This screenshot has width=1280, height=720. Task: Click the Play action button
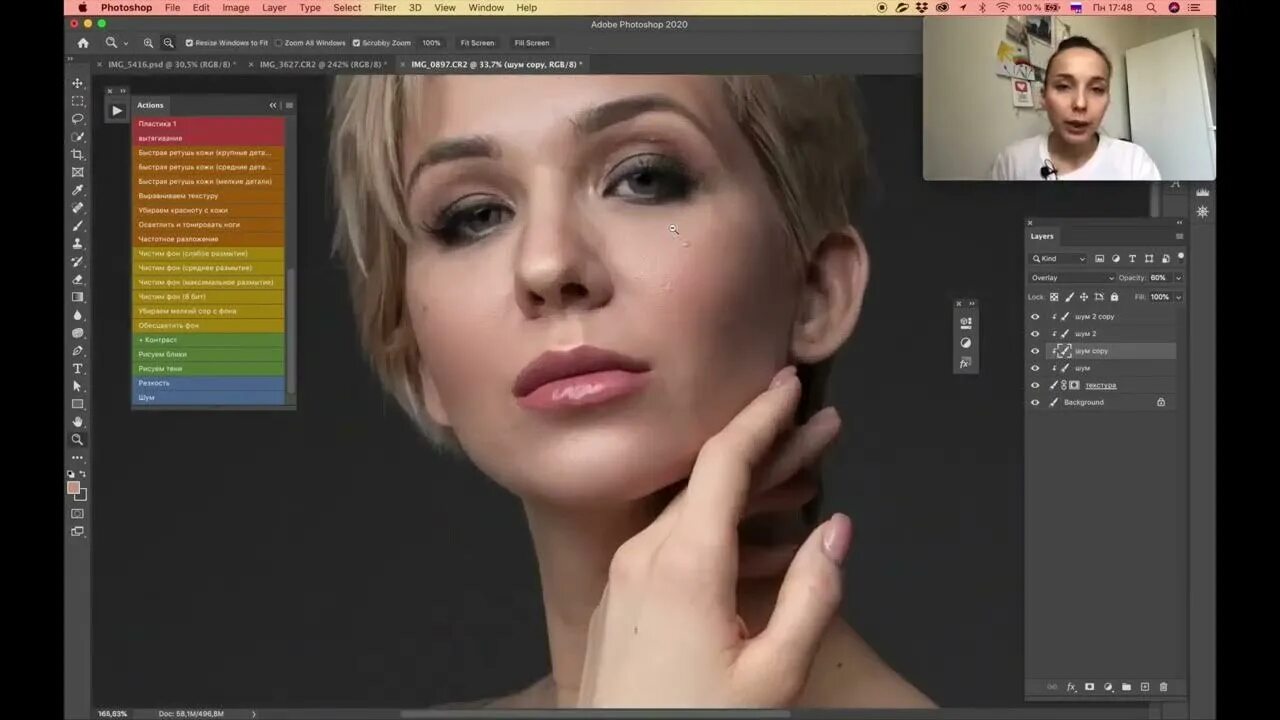click(x=117, y=111)
